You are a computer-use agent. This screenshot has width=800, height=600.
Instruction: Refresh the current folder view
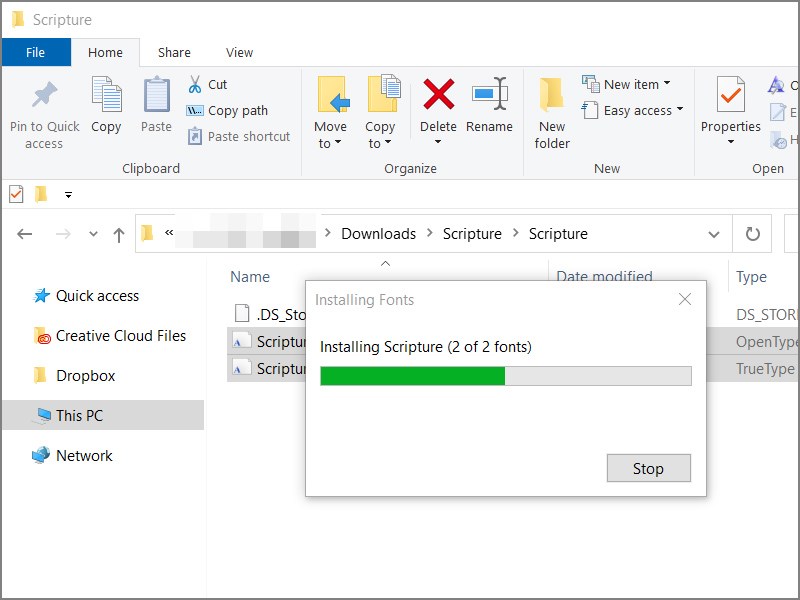tap(753, 234)
